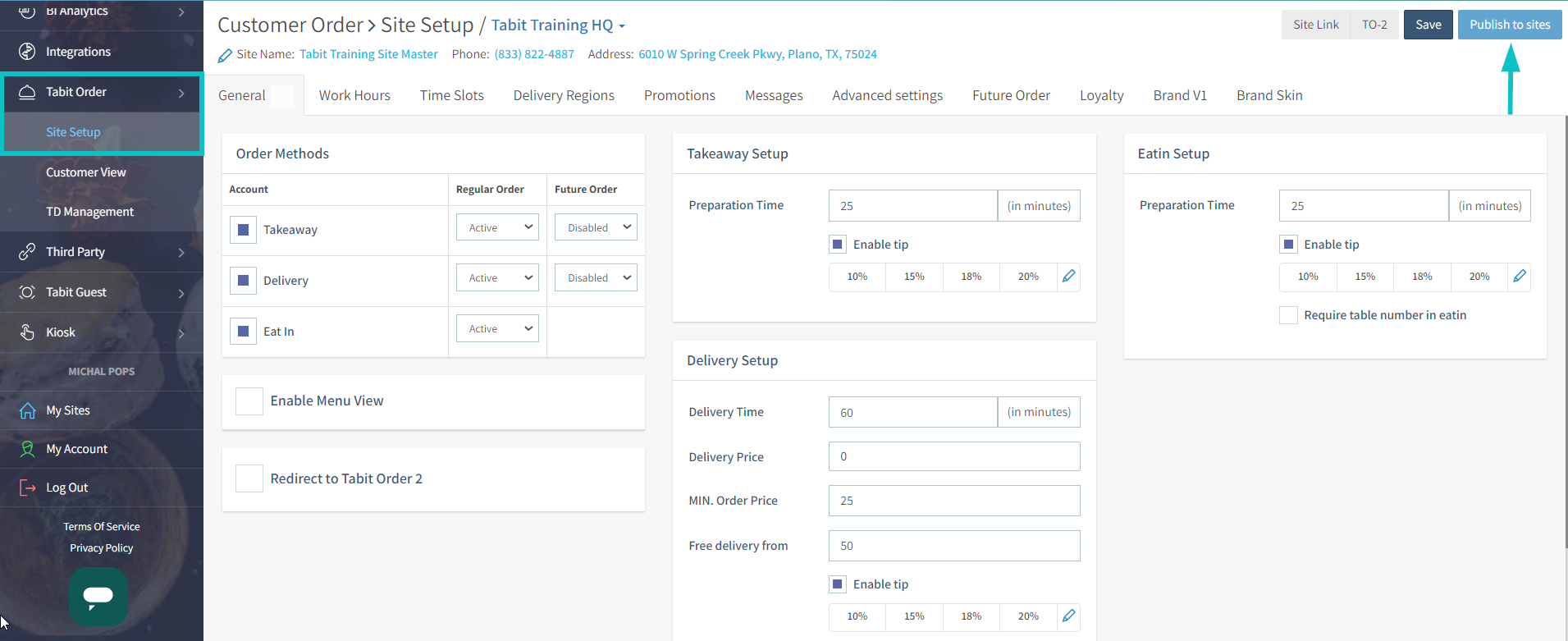
Task: Open Takeaway Future Order status dropdown
Action: [596, 227]
